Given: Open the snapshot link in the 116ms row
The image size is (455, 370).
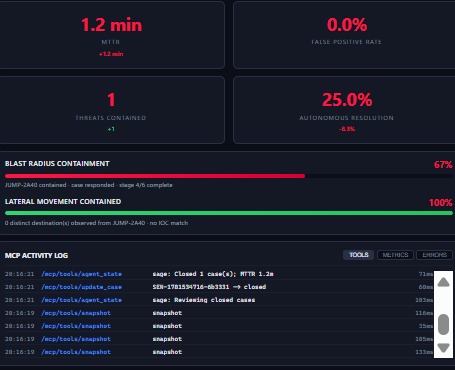Looking at the screenshot, I should [x=76, y=313].
